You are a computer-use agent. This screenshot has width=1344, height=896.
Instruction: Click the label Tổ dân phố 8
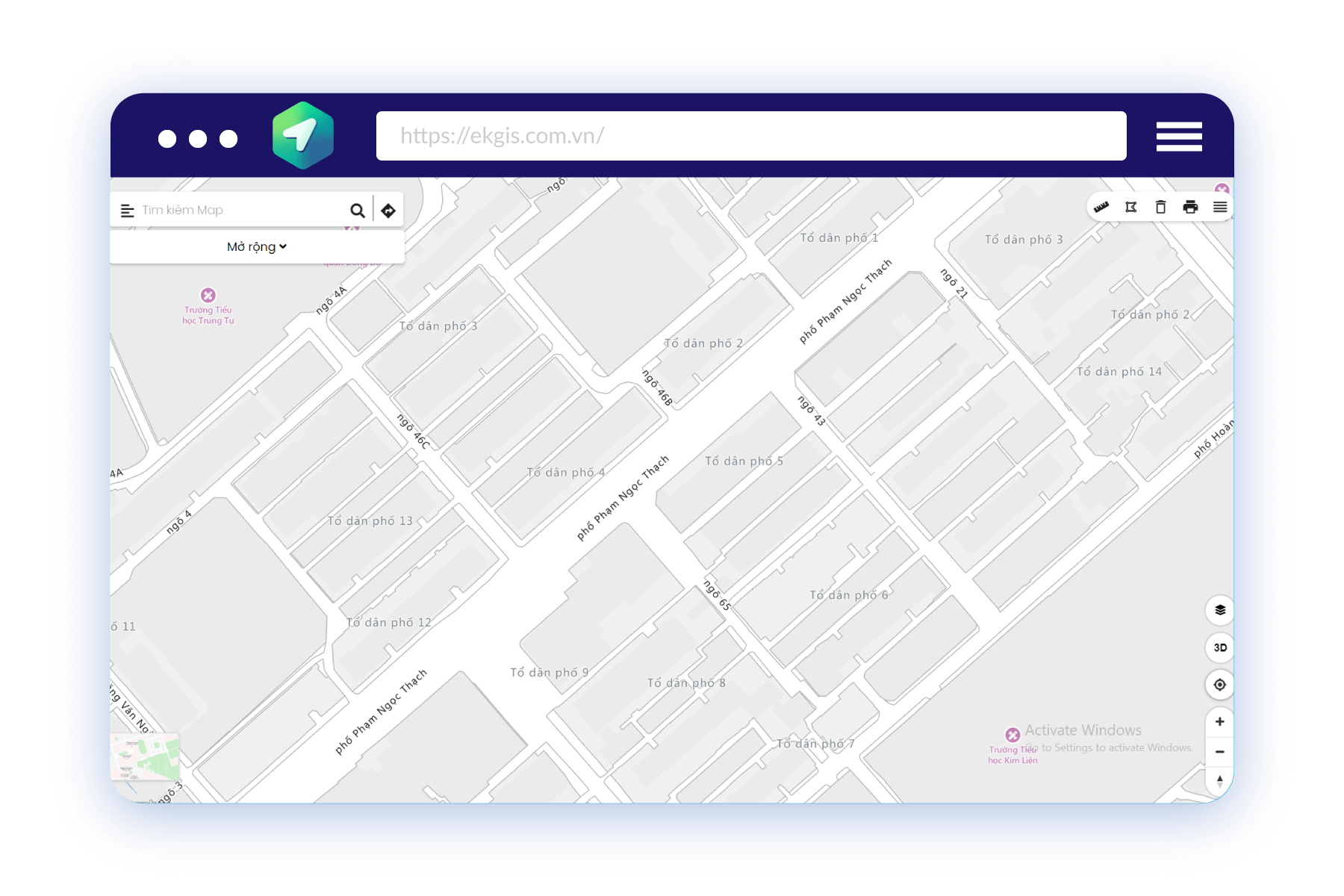coord(686,682)
